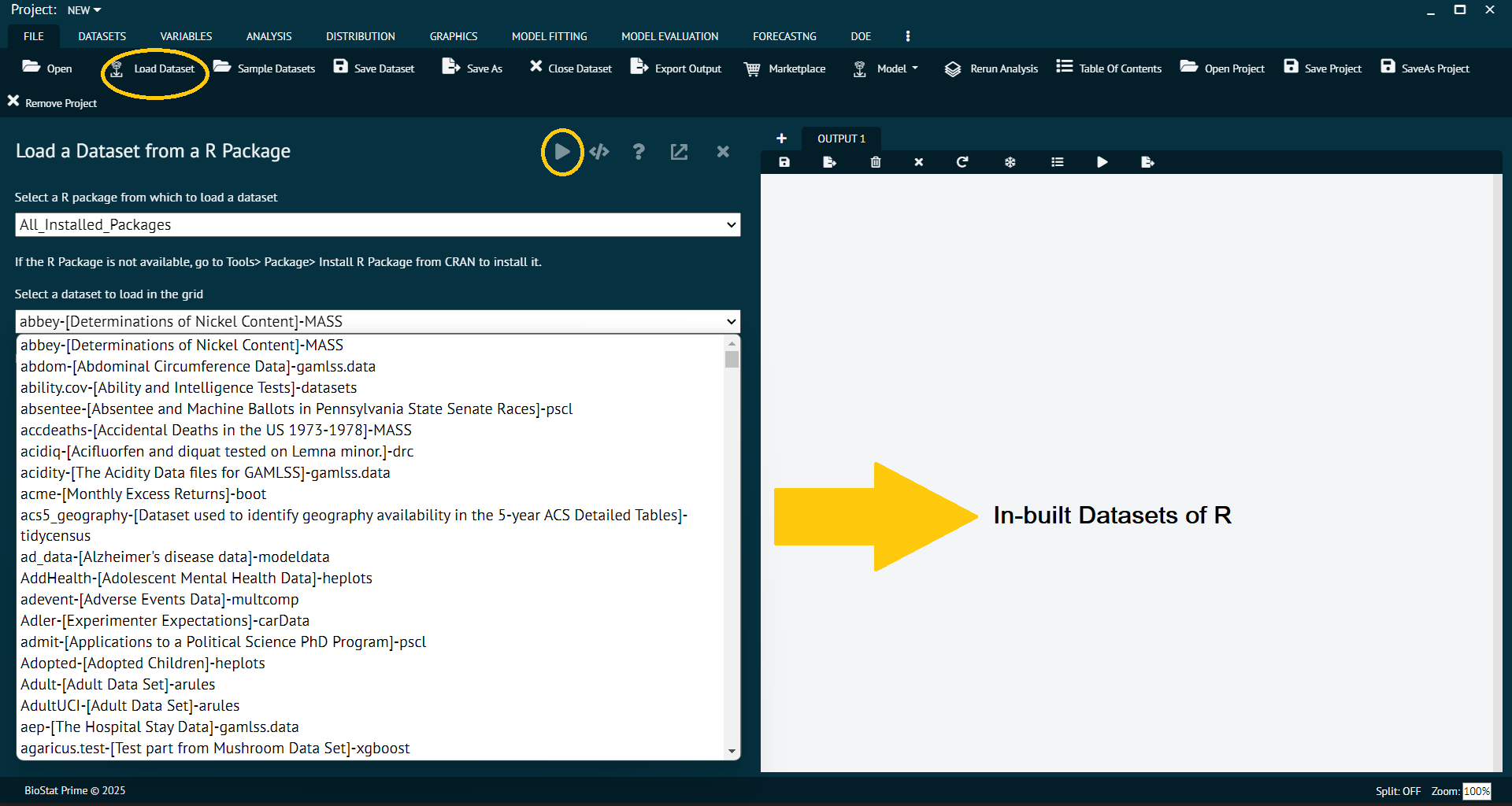Expand the Model dropdown in the toolbar
The height and width of the screenshot is (806, 1512).
click(894, 68)
